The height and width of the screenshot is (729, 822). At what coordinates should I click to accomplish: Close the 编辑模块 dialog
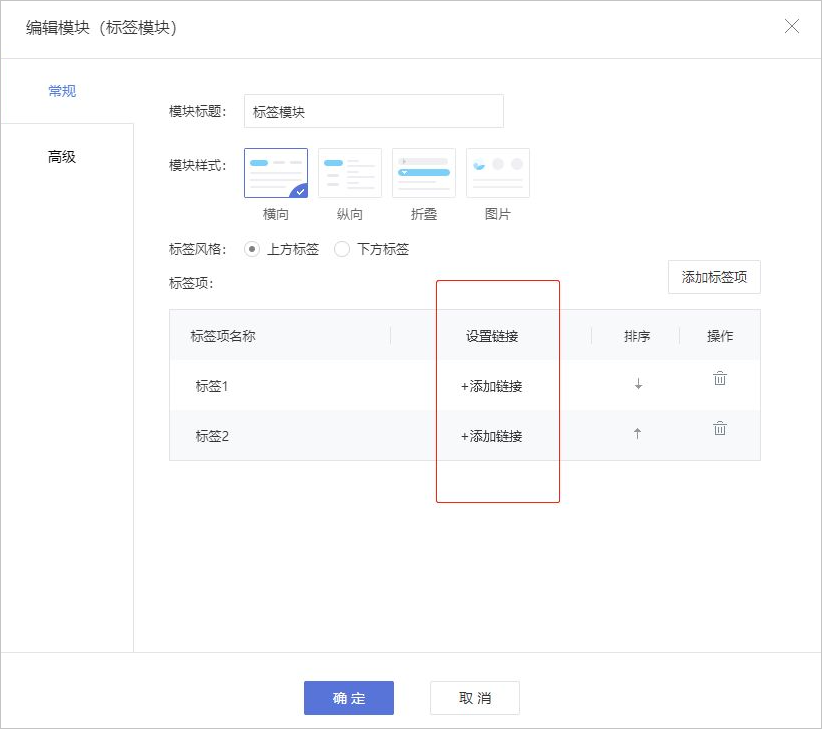(x=792, y=27)
